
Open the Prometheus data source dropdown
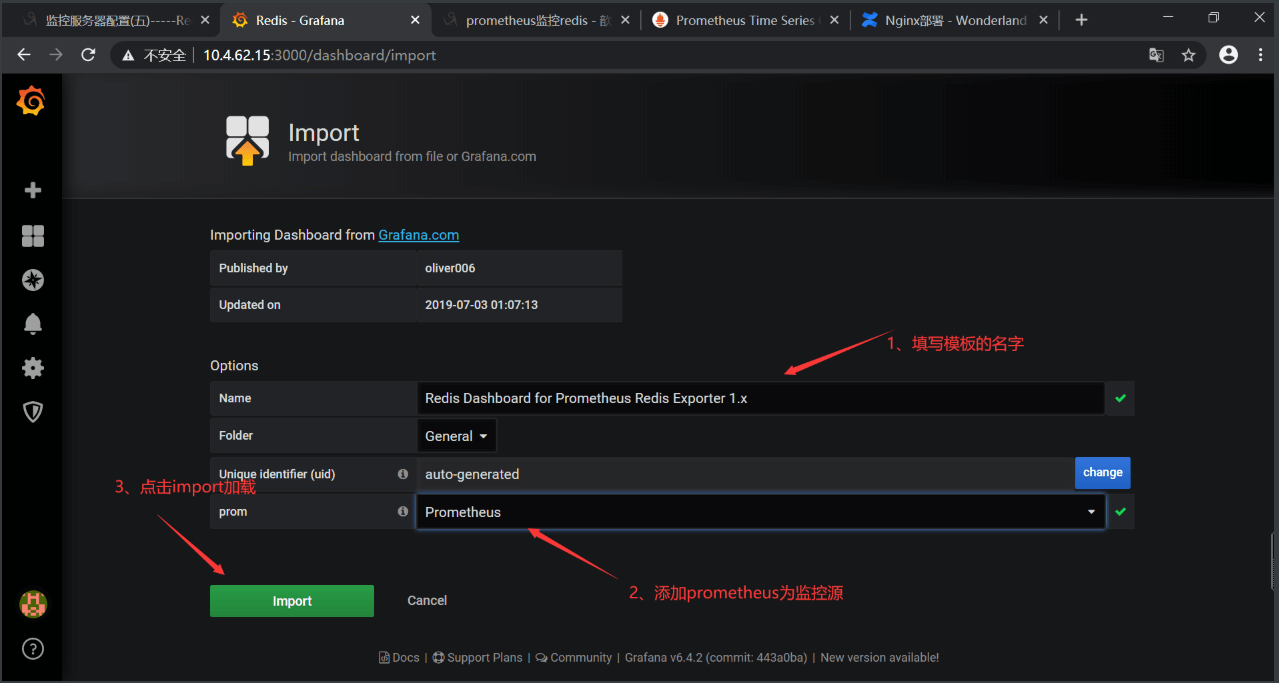coord(761,512)
